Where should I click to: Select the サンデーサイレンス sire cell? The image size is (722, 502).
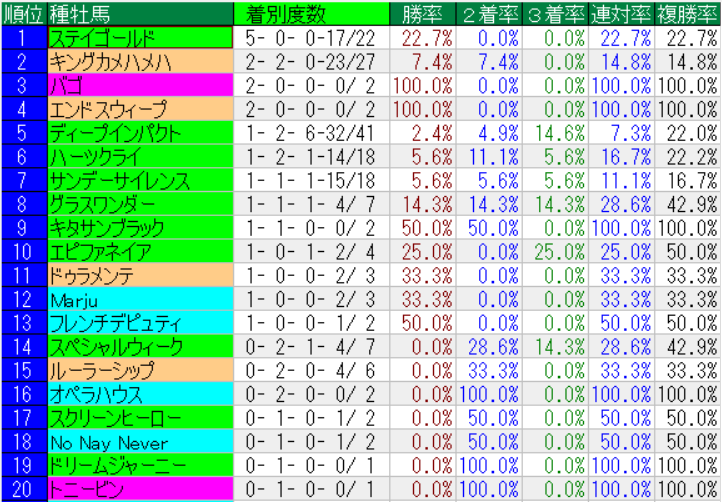click(x=140, y=181)
